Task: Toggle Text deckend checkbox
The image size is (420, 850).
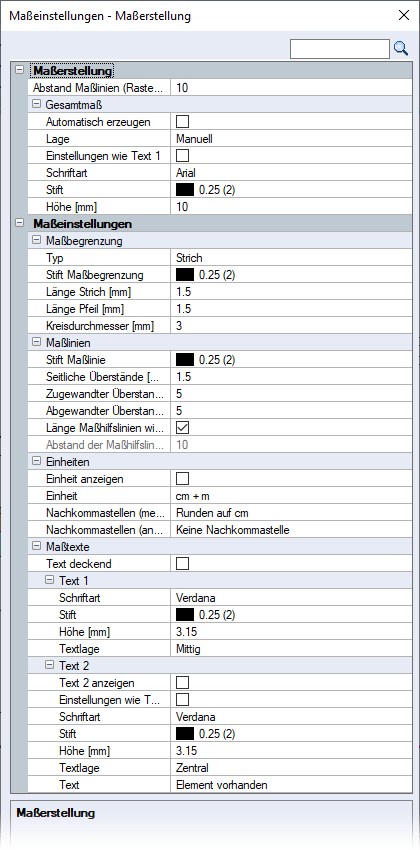Action: (183, 564)
